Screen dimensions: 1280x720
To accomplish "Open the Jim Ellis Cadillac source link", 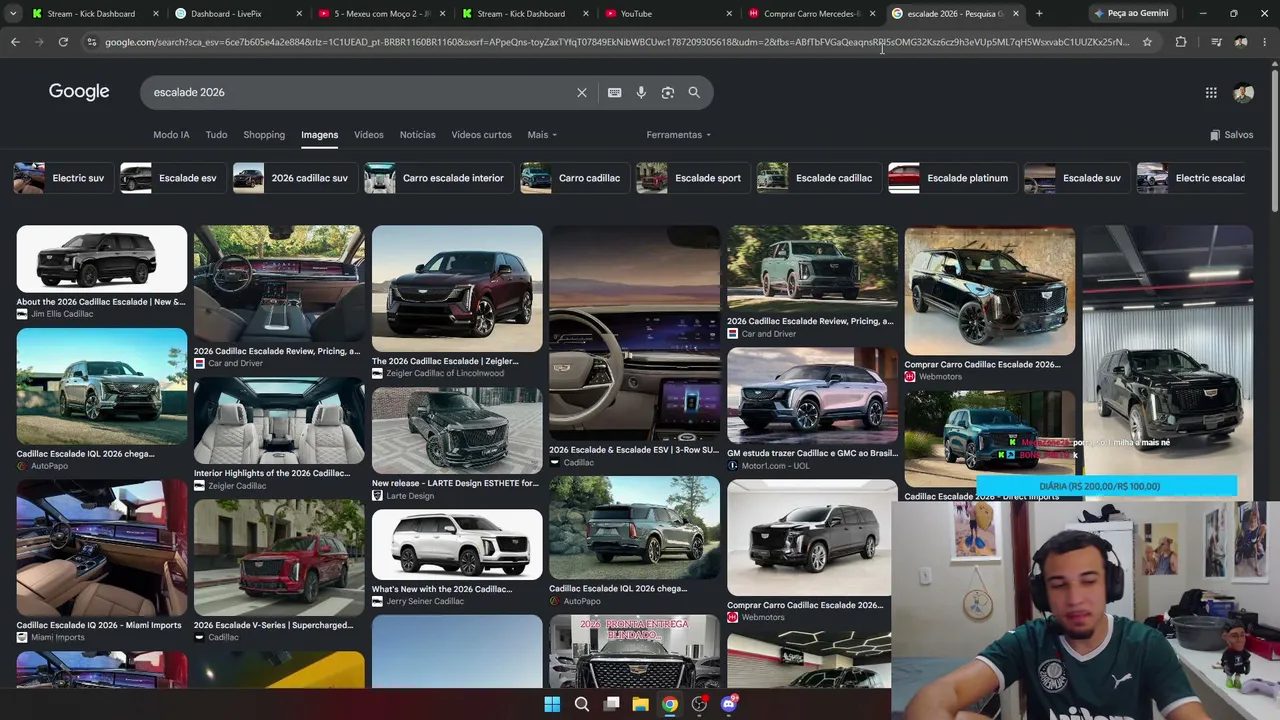I will tap(62, 314).
